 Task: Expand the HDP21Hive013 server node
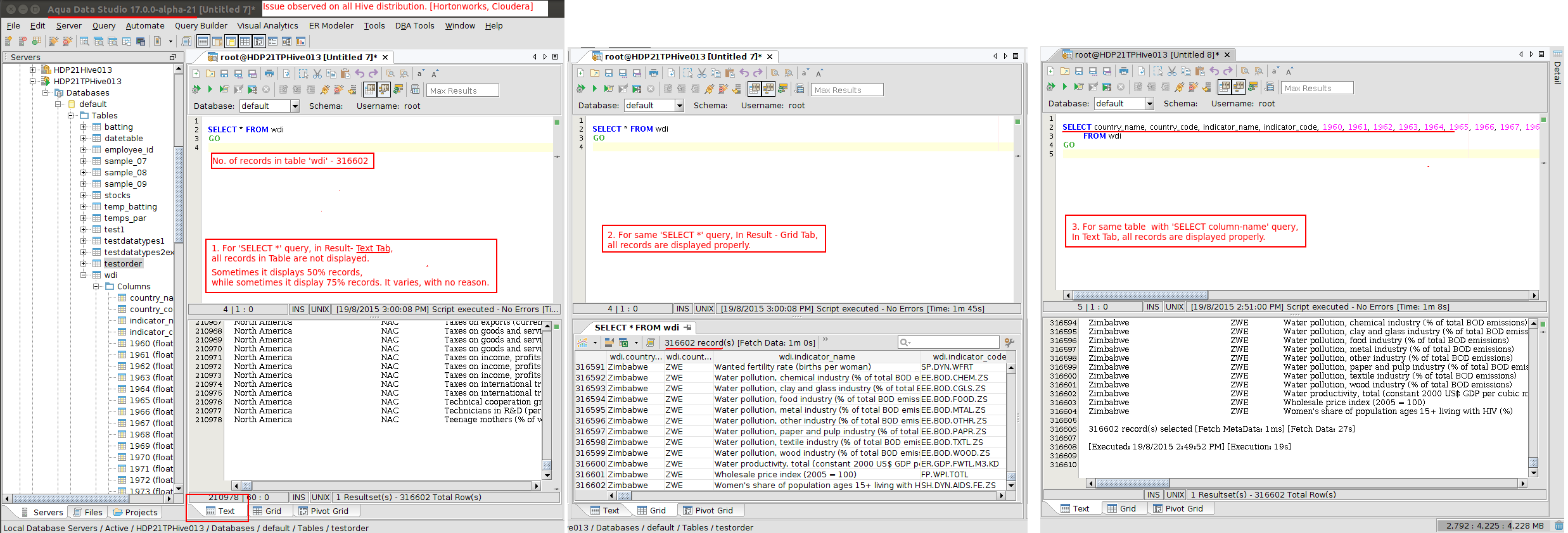click(33, 70)
